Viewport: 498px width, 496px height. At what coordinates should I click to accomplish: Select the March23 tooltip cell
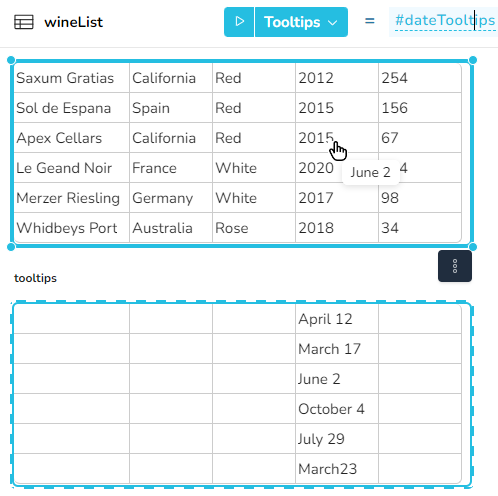[x=337, y=469]
